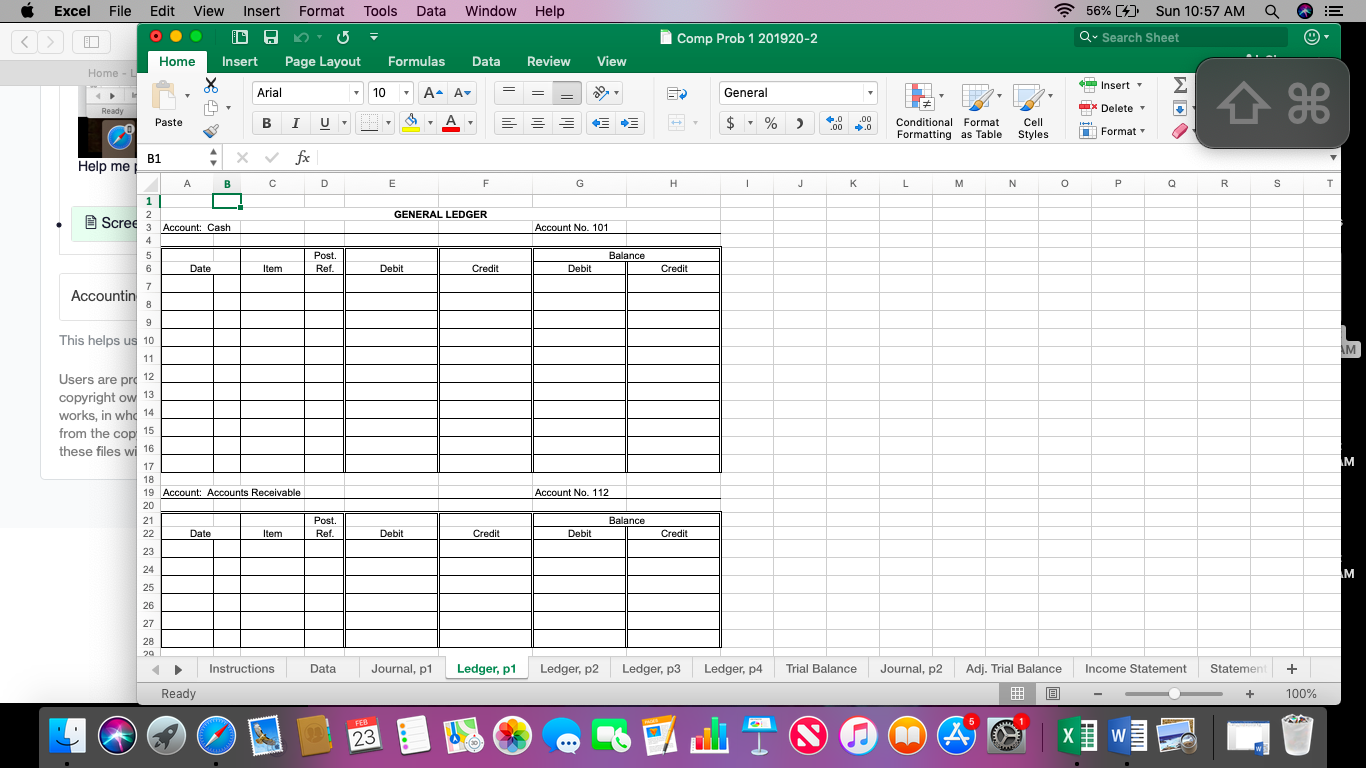Toggle italic formatting
This screenshot has width=1366, height=768.
pyautogui.click(x=293, y=122)
